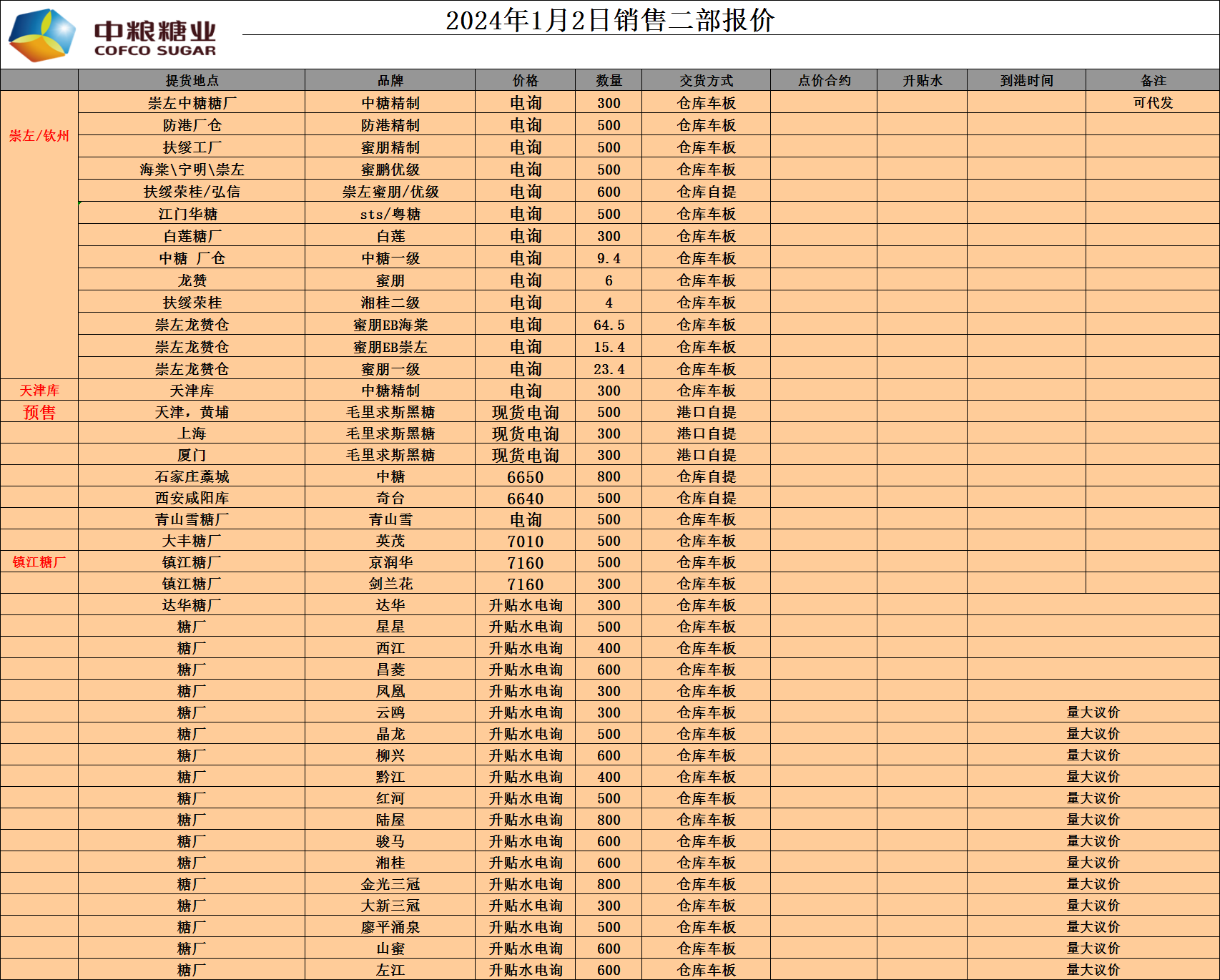Select the 江门华糖 pickup location cell
The width and height of the screenshot is (1220, 980).
click(192, 214)
